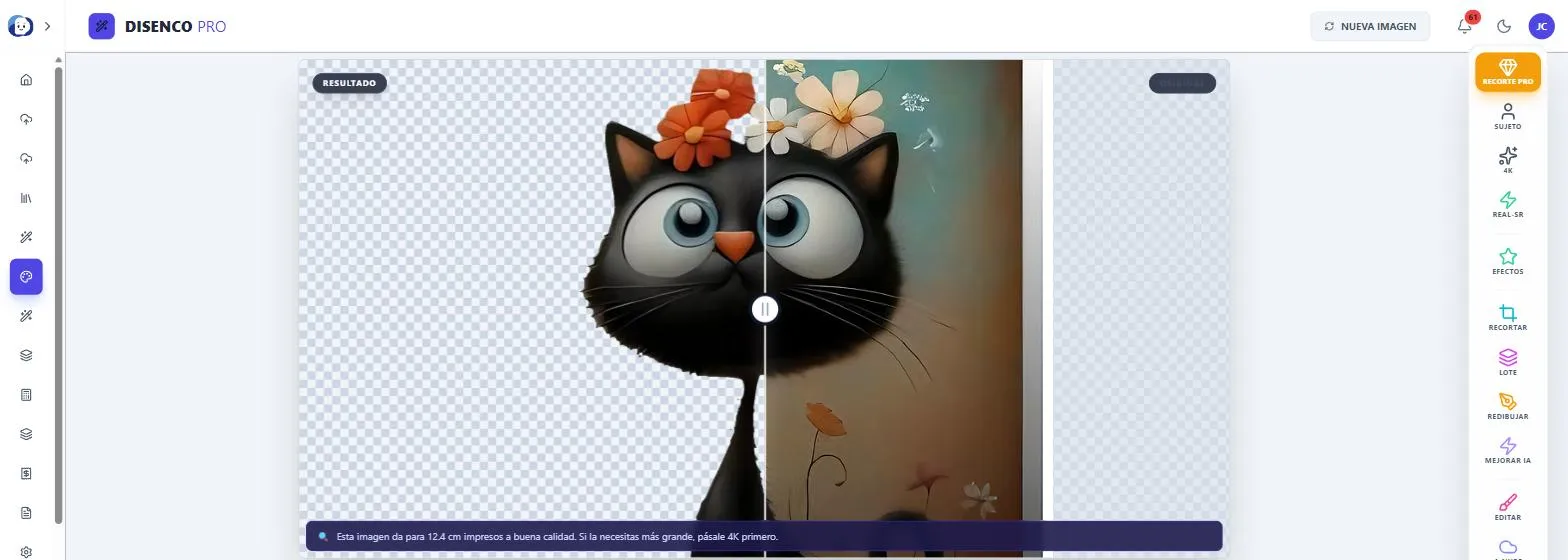Screen dimensions: 1568x560
Task: Select the SUJETO person tool
Action: 1508,116
